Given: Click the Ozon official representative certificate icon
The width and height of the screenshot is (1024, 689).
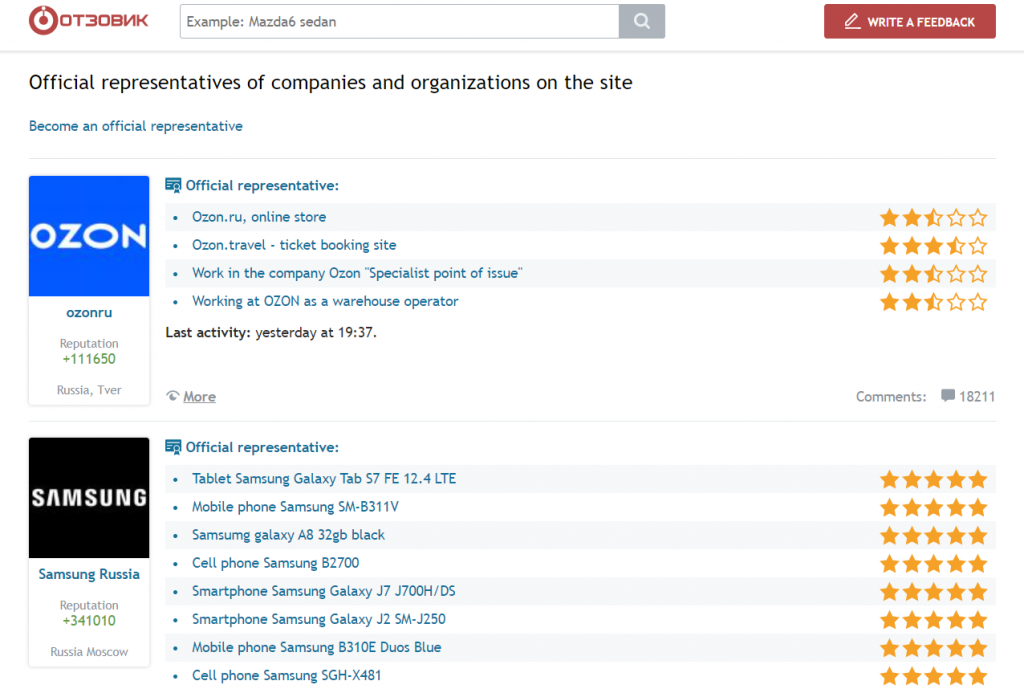Looking at the screenshot, I should 173,185.
